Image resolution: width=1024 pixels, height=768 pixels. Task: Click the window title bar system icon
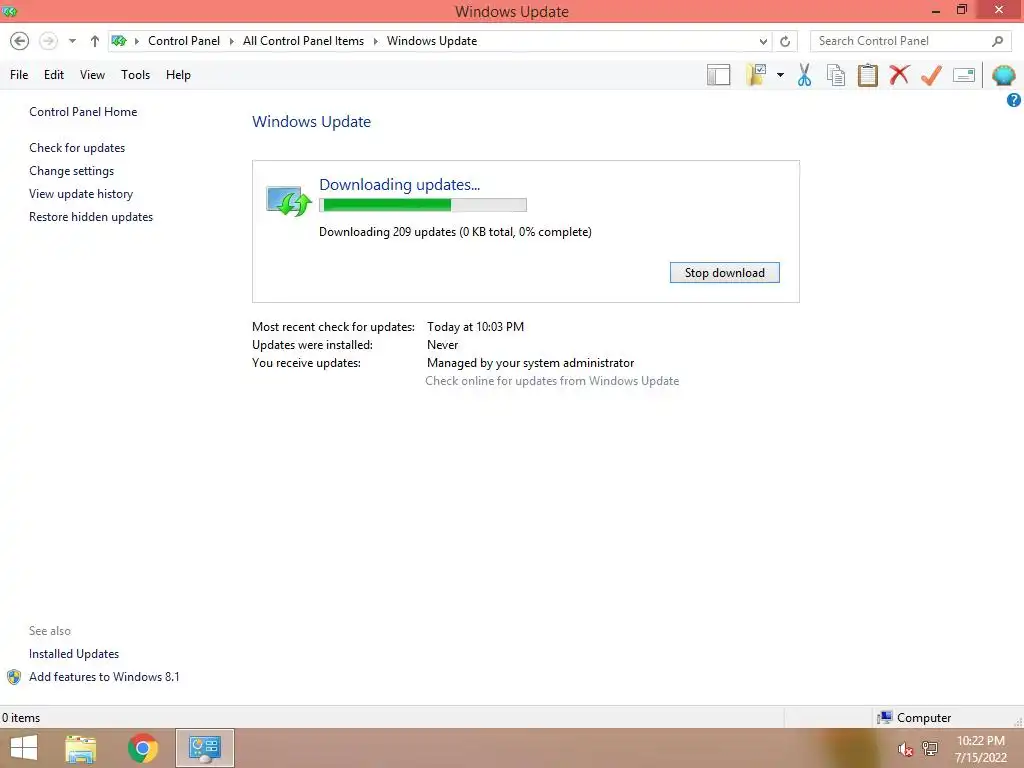[9, 11]
